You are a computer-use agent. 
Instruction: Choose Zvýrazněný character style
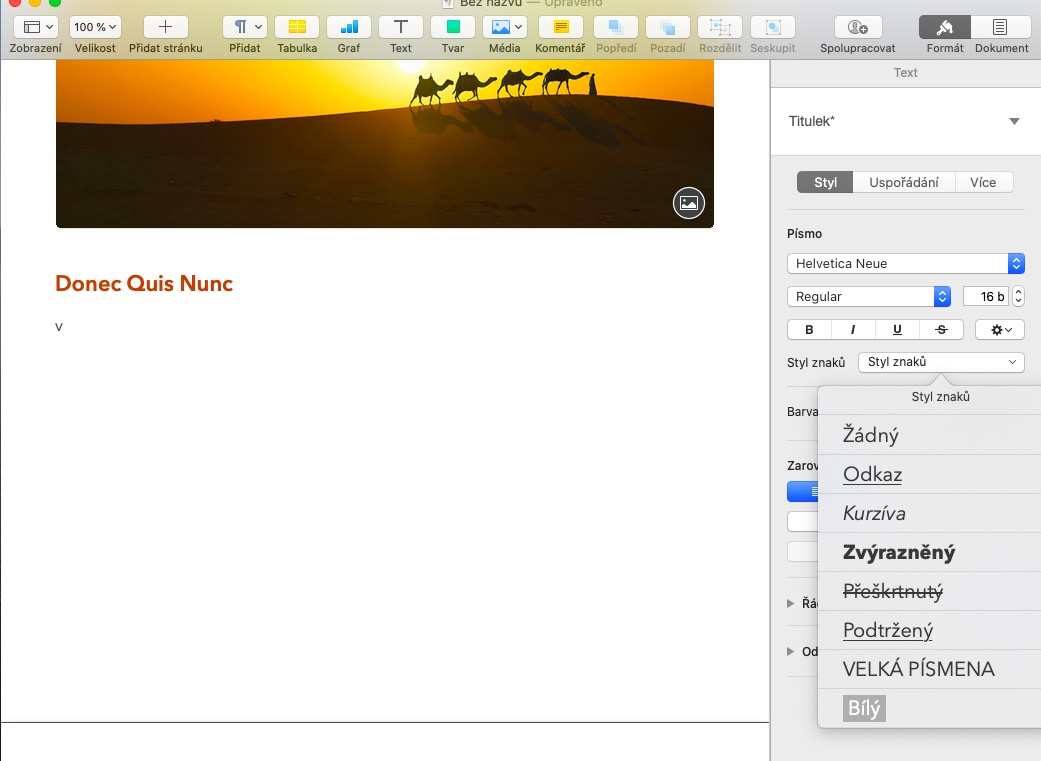929,552
